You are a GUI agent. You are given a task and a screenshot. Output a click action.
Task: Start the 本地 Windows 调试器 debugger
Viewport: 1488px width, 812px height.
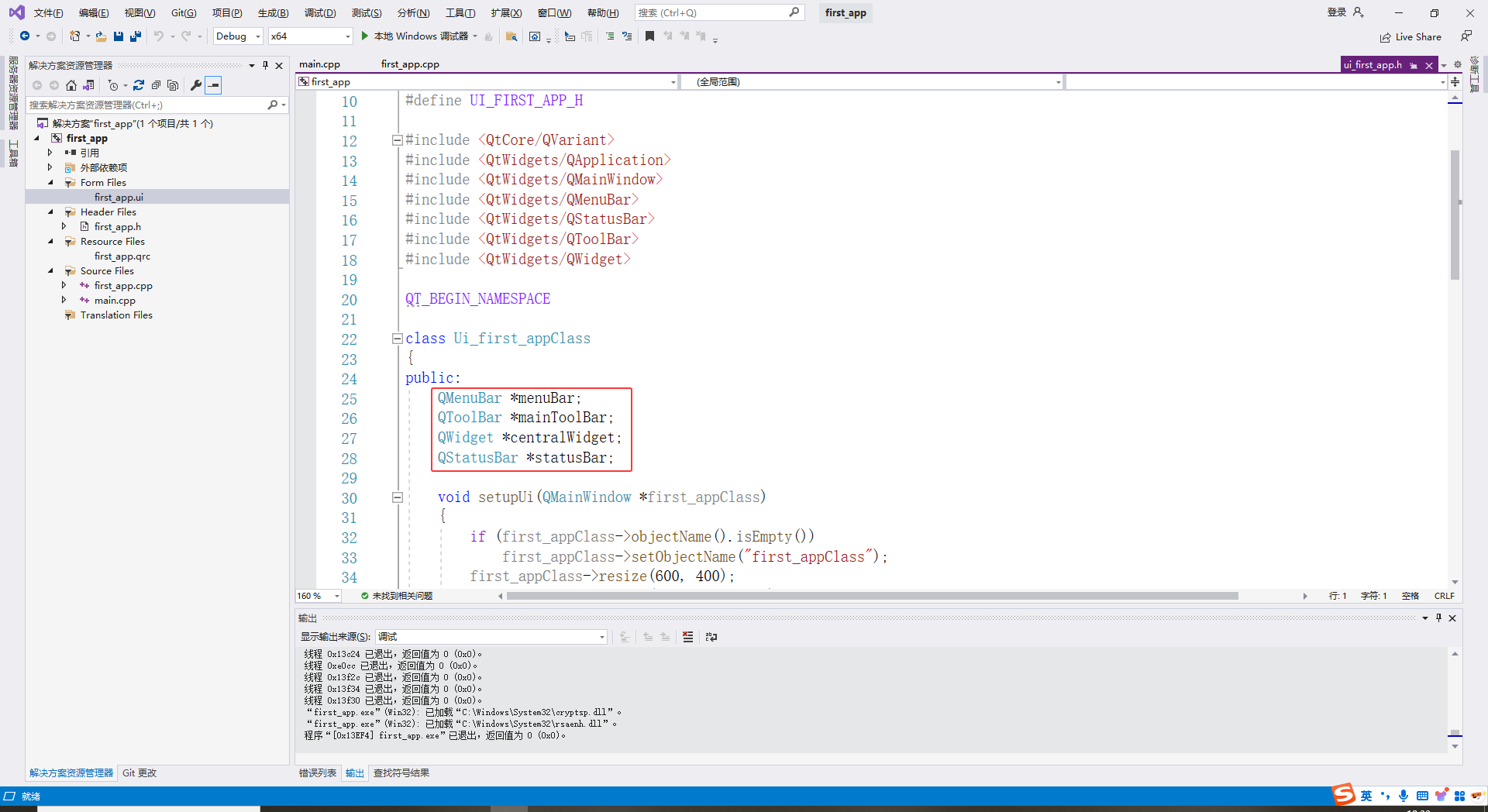tap(415, 36)
